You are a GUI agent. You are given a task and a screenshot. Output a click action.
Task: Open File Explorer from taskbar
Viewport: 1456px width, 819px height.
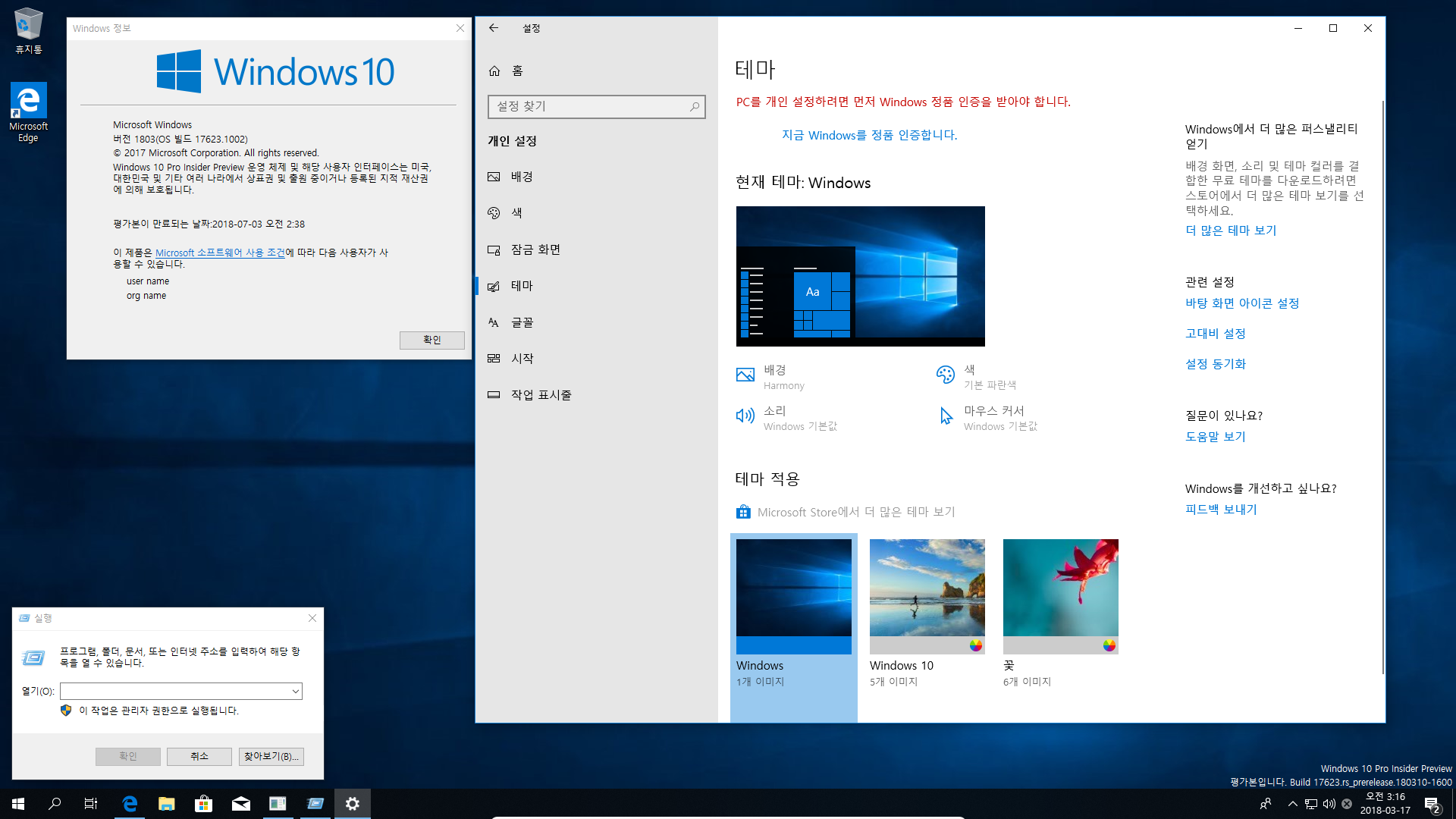point(167,804)
